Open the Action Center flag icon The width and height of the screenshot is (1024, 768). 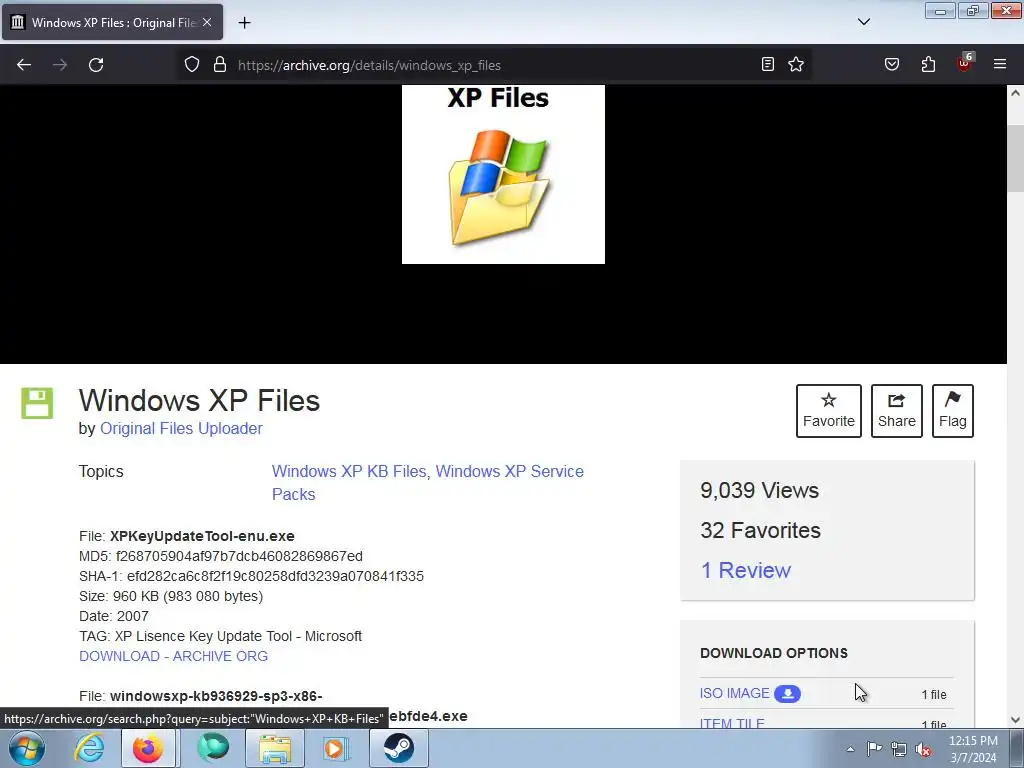(x=874, y=749)
